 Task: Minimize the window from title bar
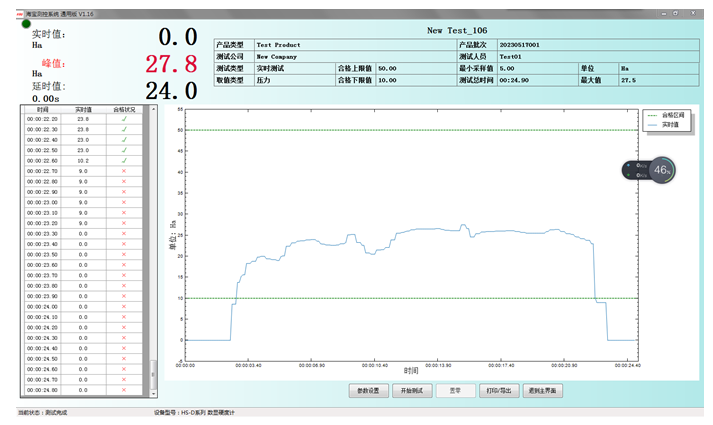pyautogui.click(x=664, y=14)
